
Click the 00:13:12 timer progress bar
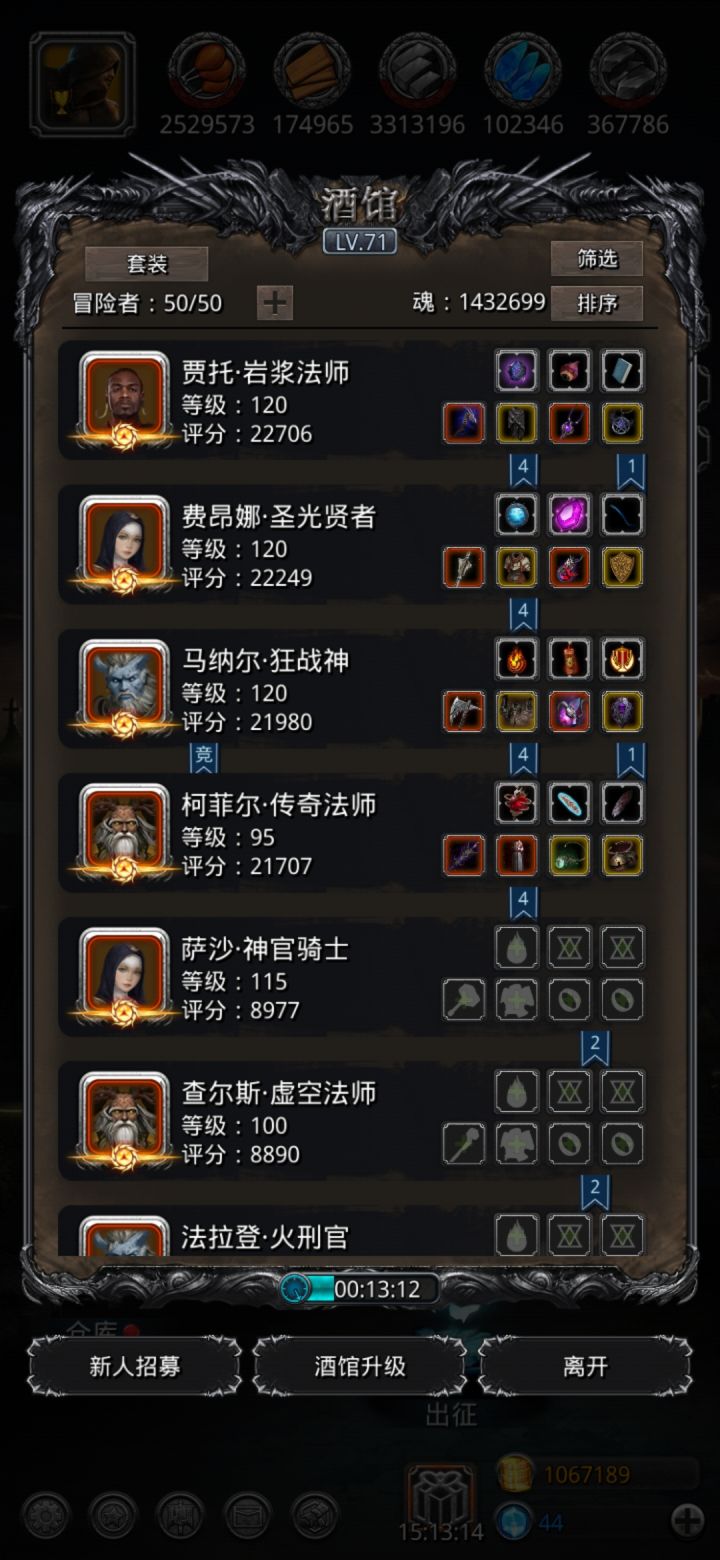359,1289
